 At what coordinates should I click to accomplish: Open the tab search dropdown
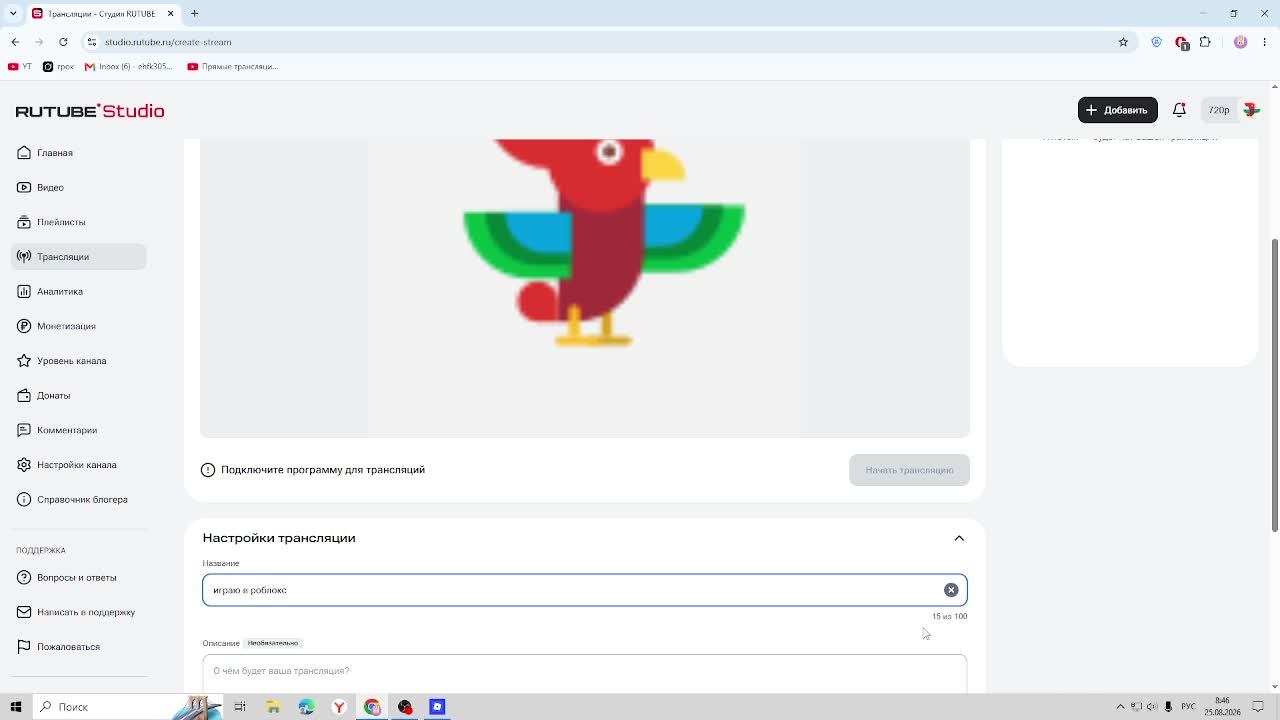click(15, 13)
